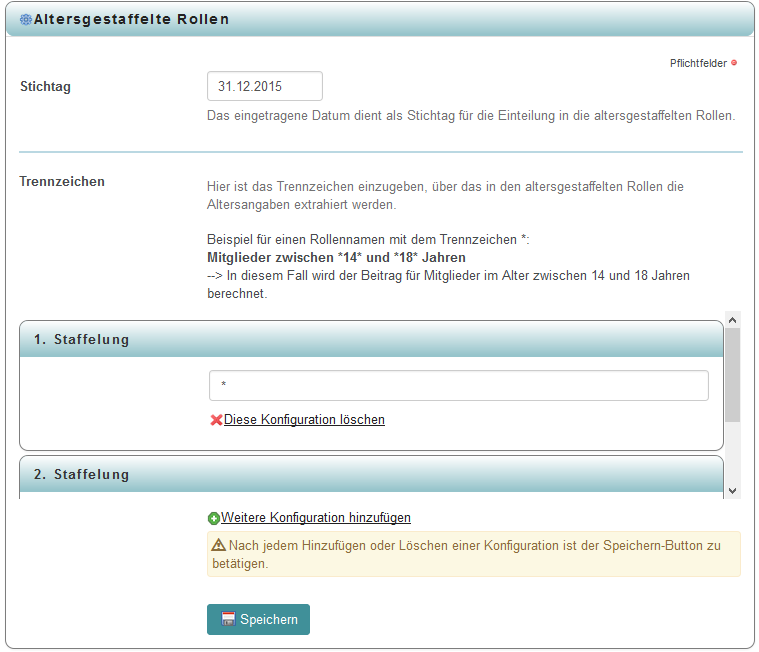The height and width of the screenshot is (652, 759).
Task: Click the red X delete icon
Action: pos(216,420)
